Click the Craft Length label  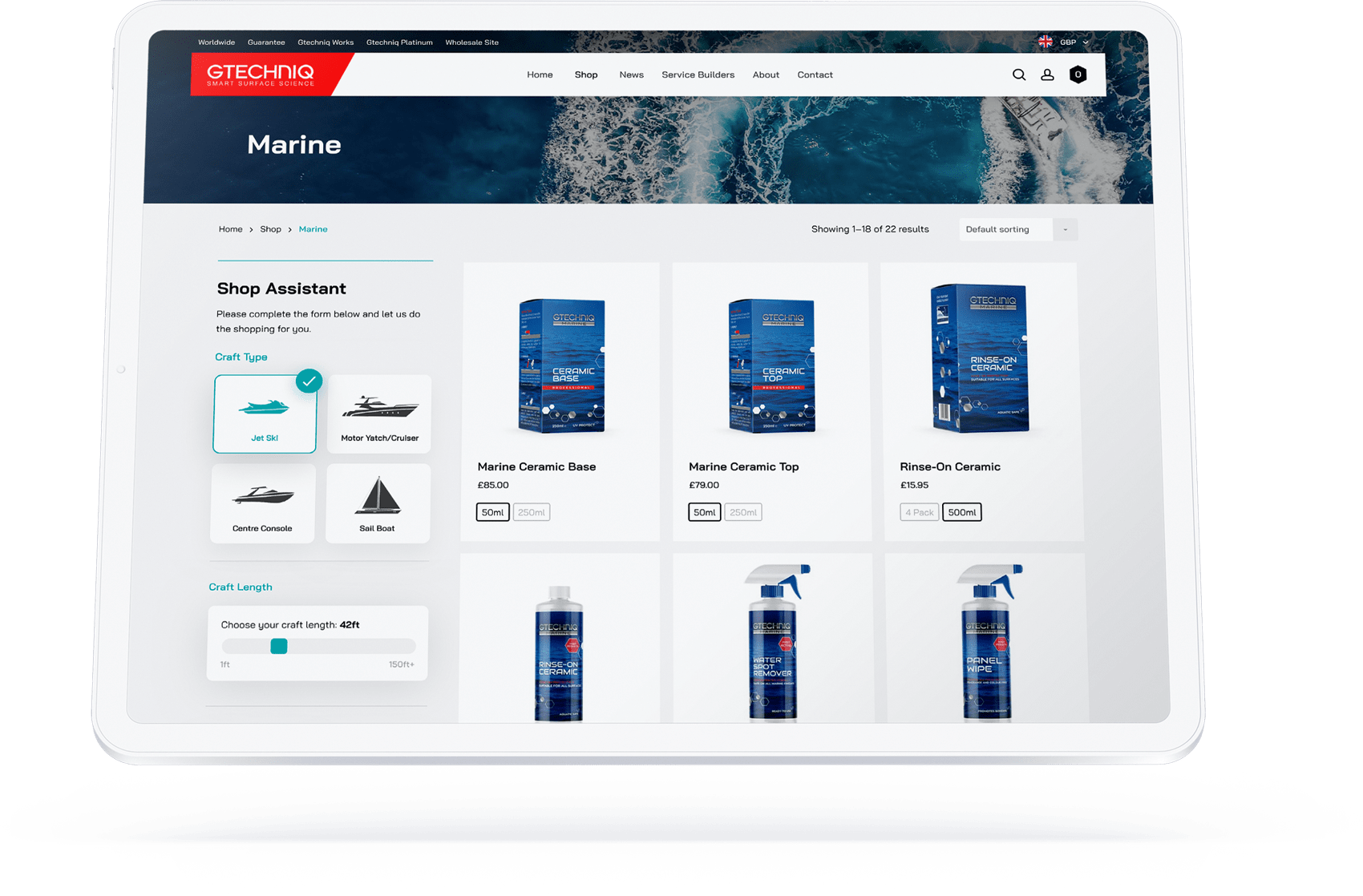click(241, 587)
